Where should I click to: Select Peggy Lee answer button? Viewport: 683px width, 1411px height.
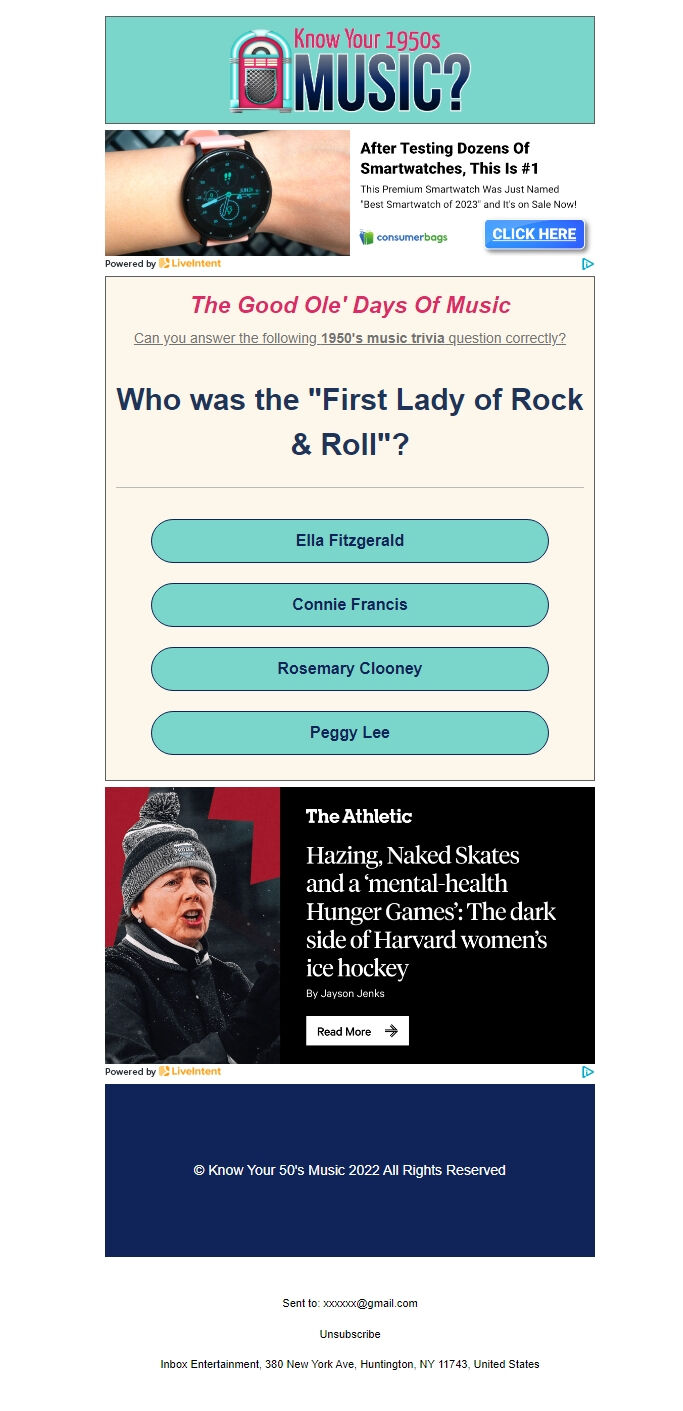click(x=350, y=733)
